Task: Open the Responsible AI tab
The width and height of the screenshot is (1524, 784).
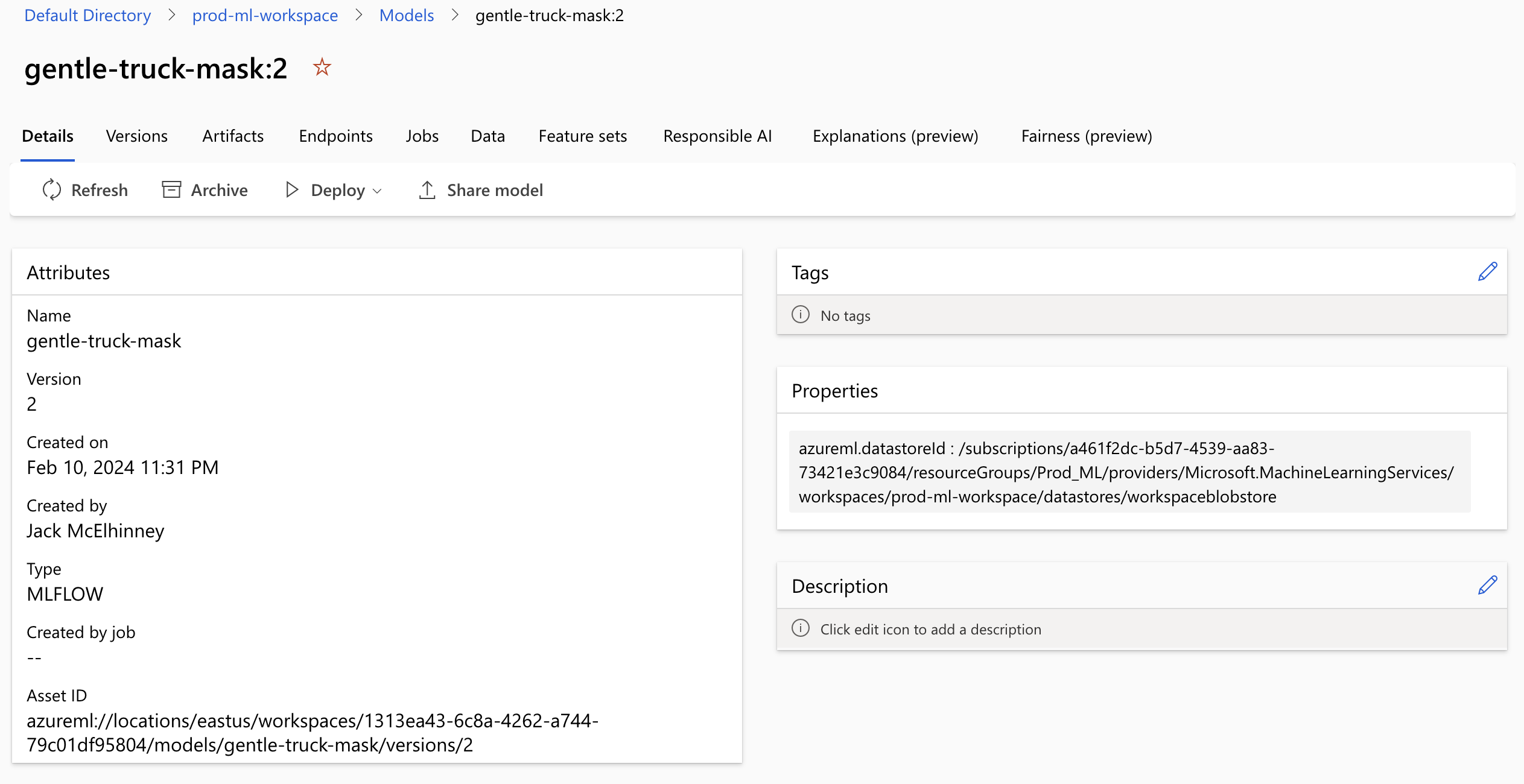Action: tap(717, 136)
